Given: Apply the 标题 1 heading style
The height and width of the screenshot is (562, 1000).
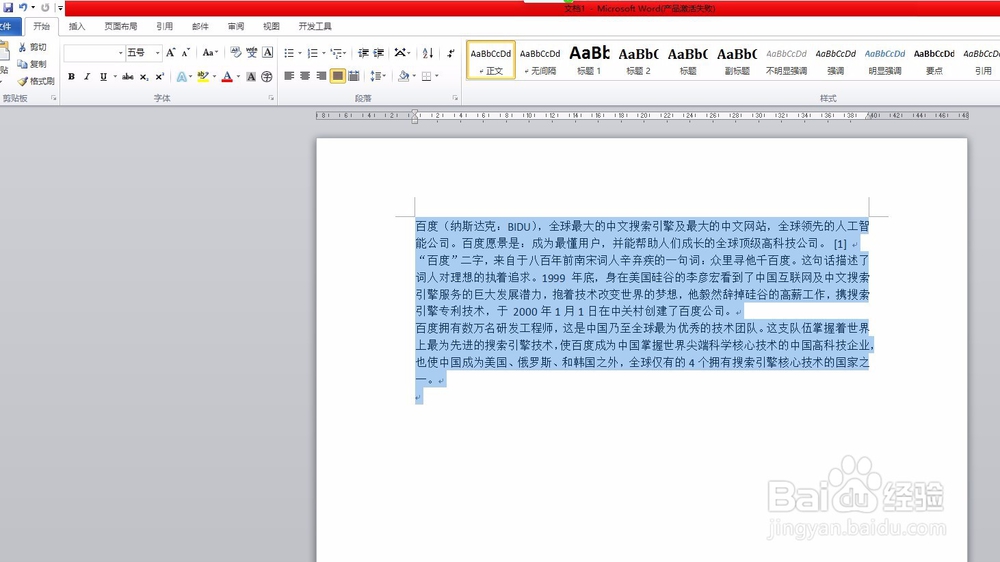Looking at the screenshot, I should point(589,61).
